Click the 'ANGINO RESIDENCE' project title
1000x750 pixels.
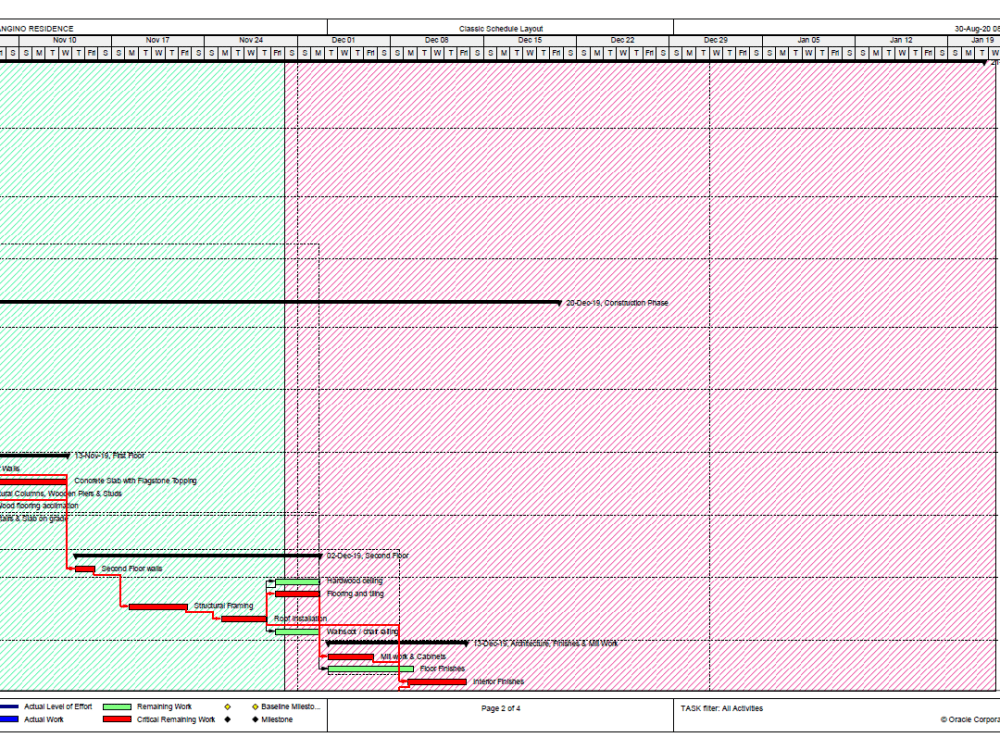36,29
